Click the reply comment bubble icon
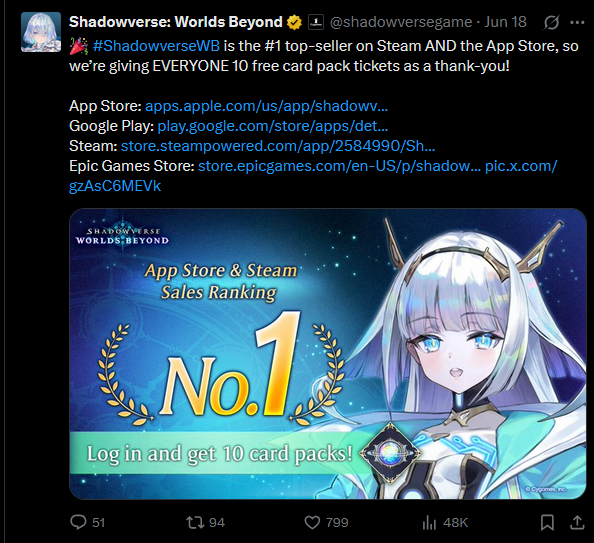This screenshot has height=543, width=594. pyautogui.click(x=78, y=522)
